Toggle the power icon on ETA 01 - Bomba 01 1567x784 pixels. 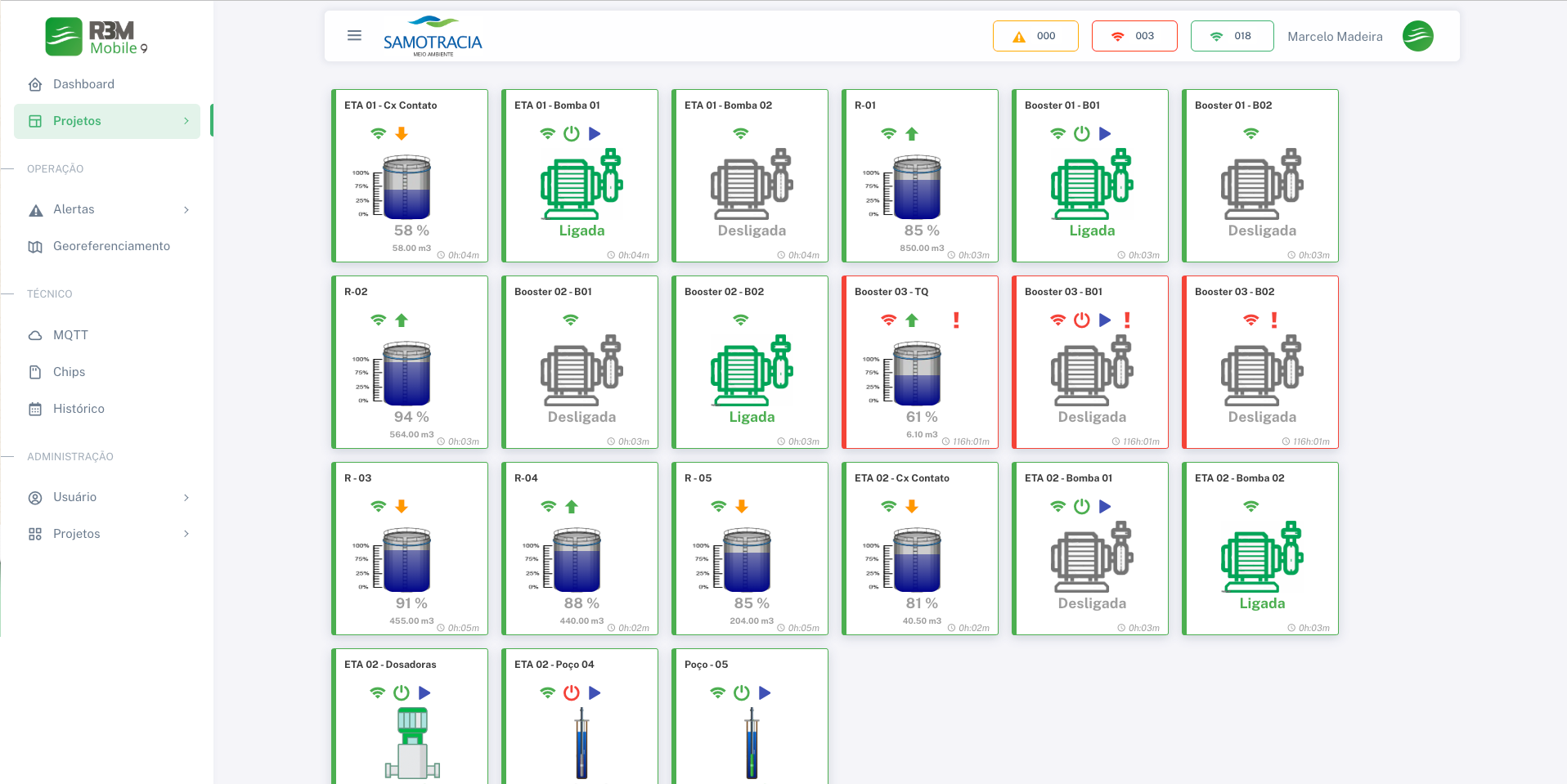571,134
